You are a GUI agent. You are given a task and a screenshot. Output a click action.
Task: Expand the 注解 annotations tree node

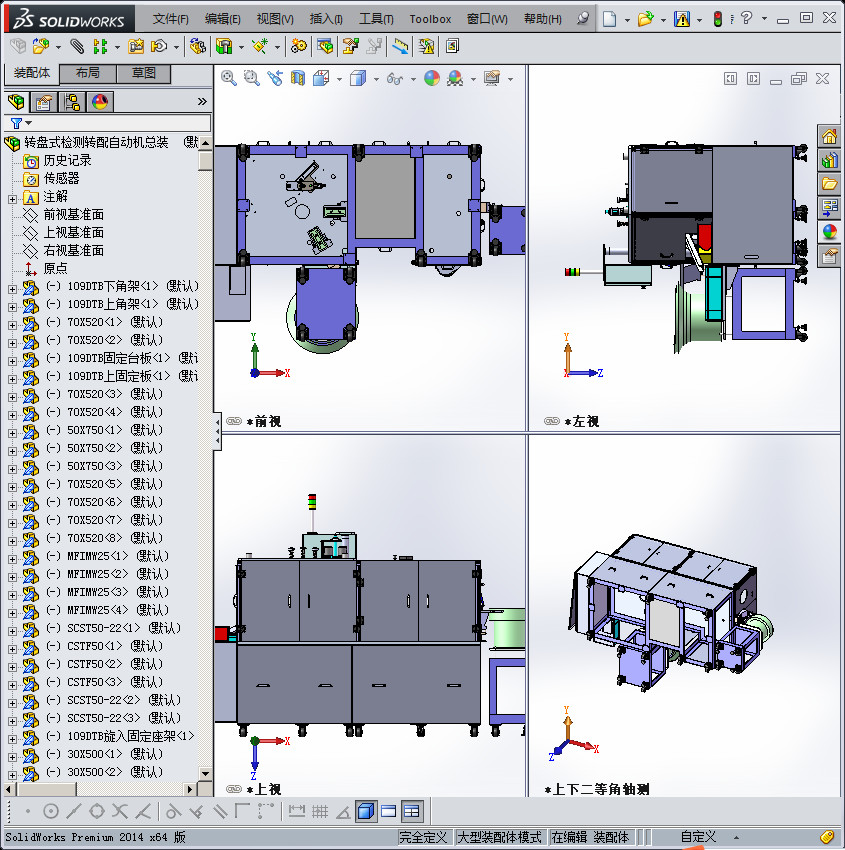click(x=12, y=199)
